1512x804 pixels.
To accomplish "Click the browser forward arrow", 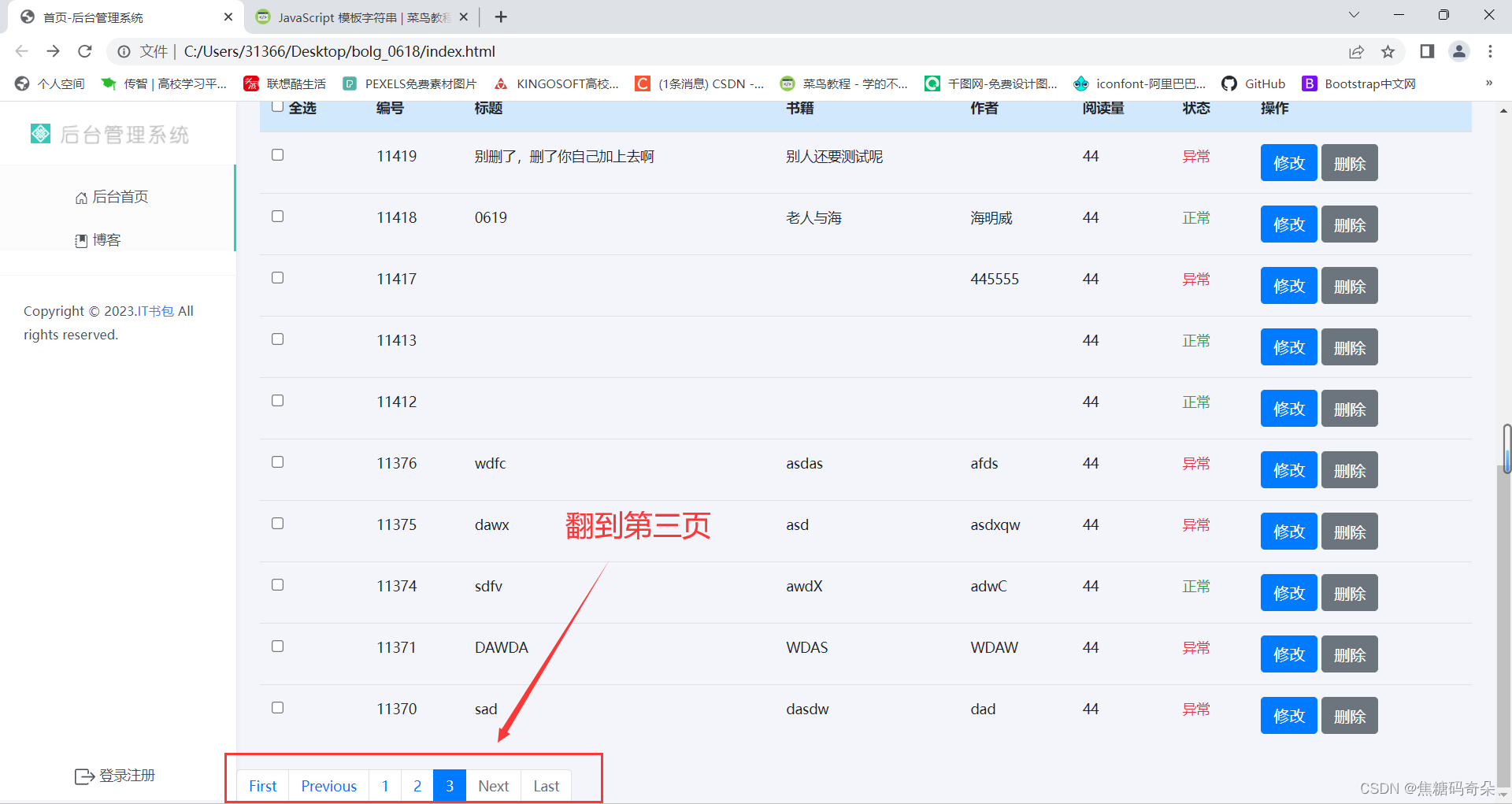I will (x=53, y=51).
